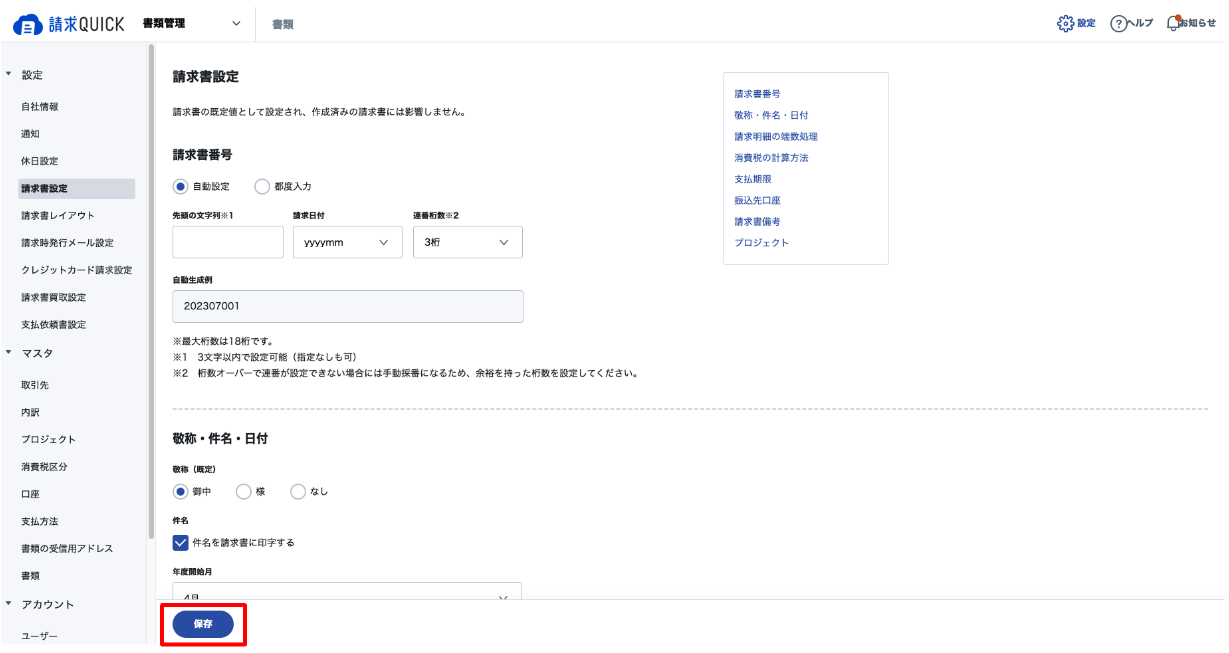Choose the なし honorific radio option
The width and height of the screenshot is (1229, 653).
[x=298, y=491]
